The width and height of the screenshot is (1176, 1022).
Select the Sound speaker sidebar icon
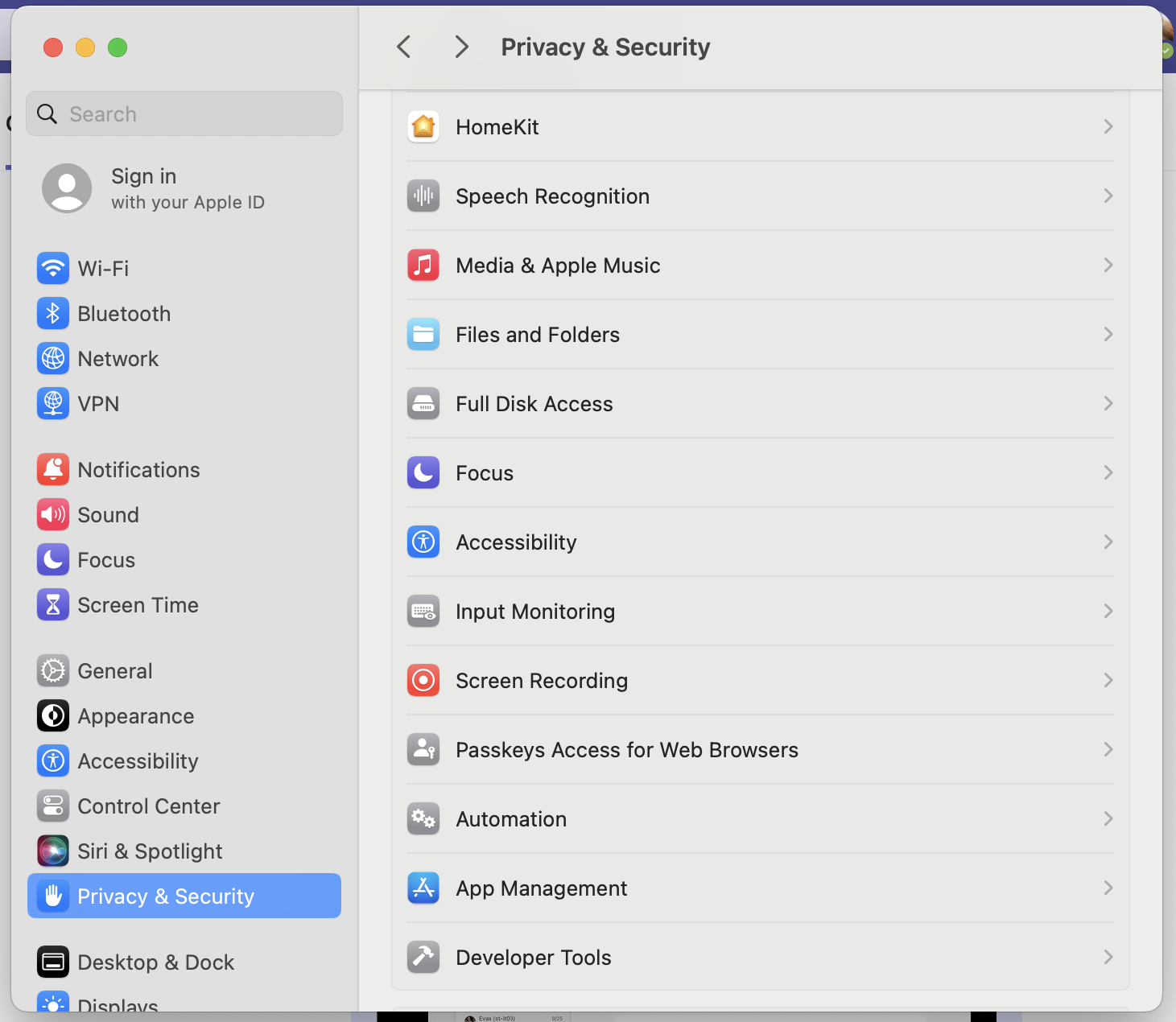pyautogui.click(x=53, y=515)
